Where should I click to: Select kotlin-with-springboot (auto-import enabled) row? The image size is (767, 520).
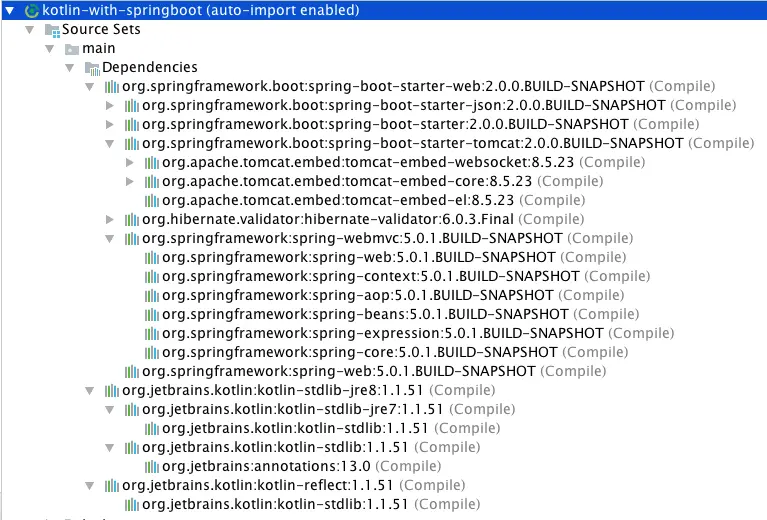pyautogui.click(x=384, y=10)
